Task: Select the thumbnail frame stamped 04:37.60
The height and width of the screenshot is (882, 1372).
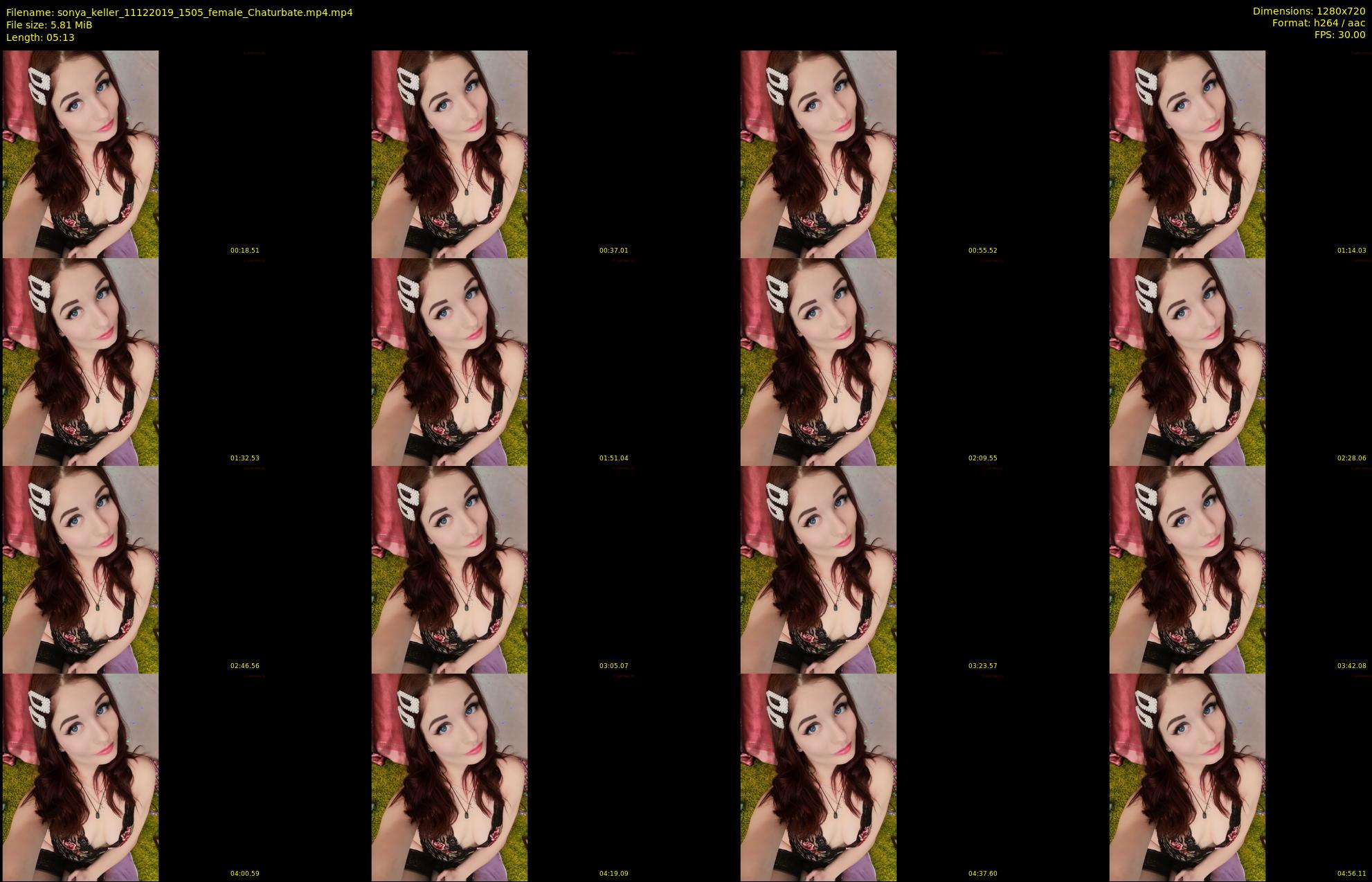Action: tap(818, 777)
